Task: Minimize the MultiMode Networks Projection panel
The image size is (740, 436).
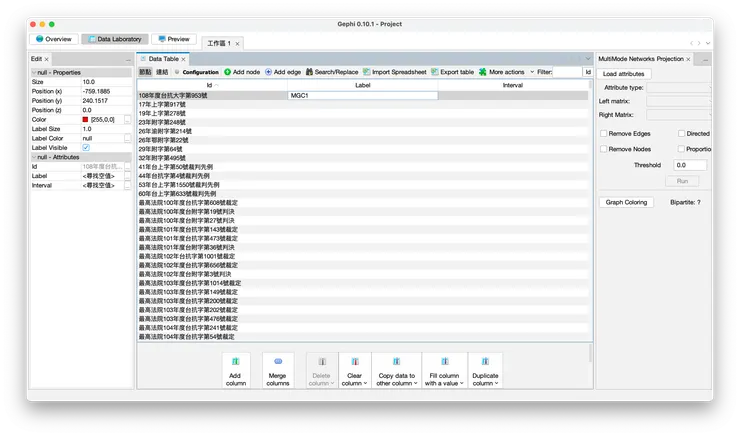Action: pyautogui.click(x=705, y=60)
